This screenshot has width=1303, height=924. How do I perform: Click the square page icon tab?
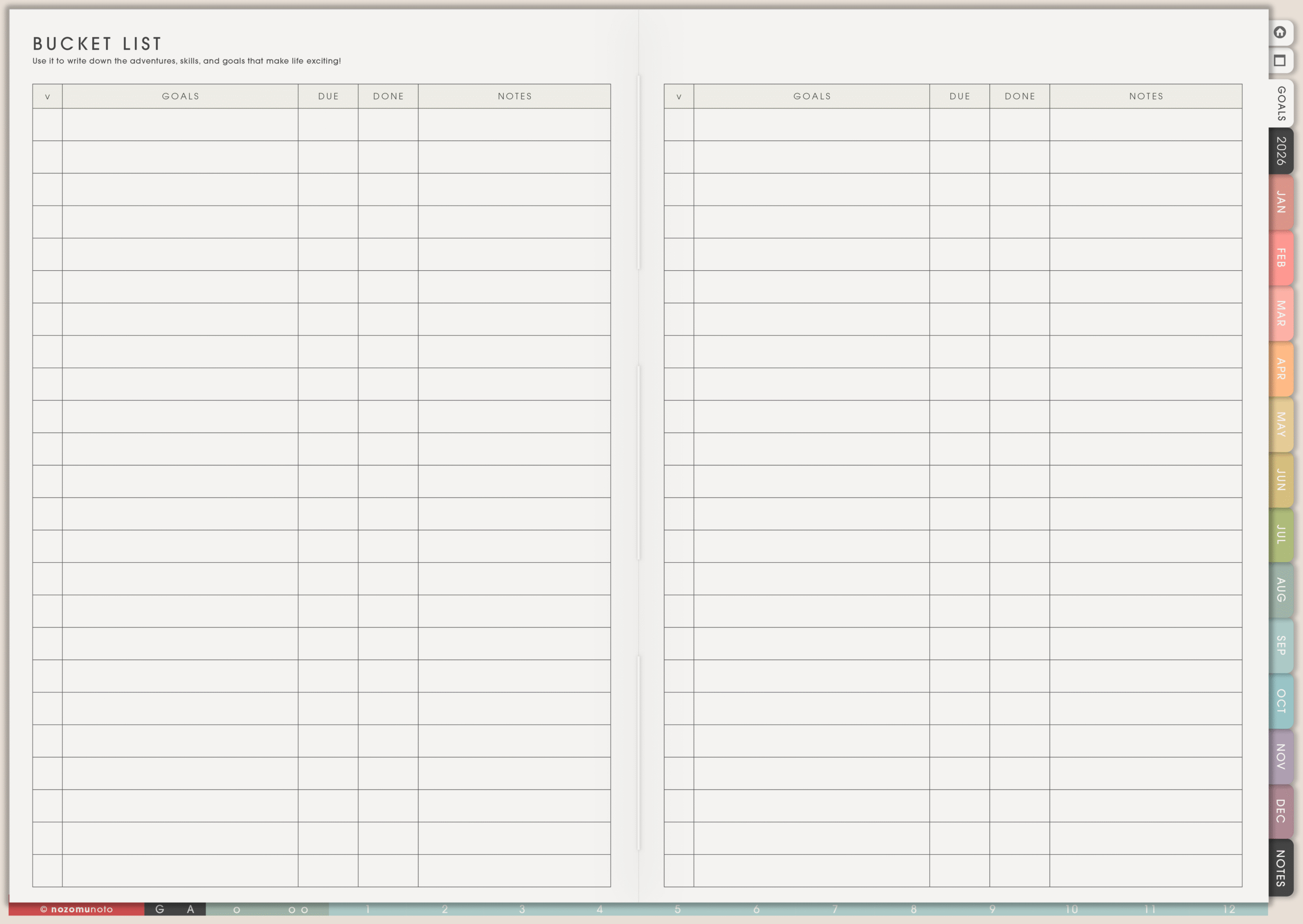click(1280, 61)
